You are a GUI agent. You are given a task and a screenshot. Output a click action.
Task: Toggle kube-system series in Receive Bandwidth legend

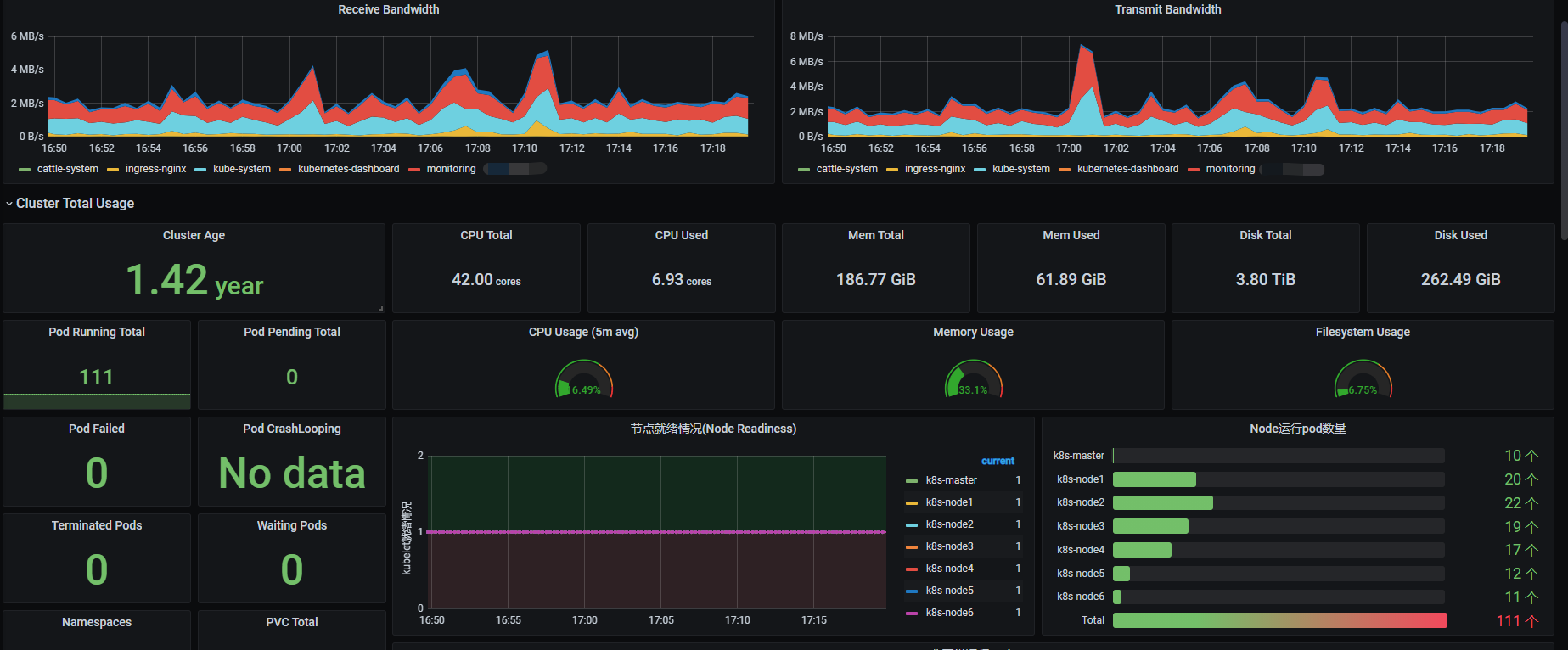click(242, 169)
